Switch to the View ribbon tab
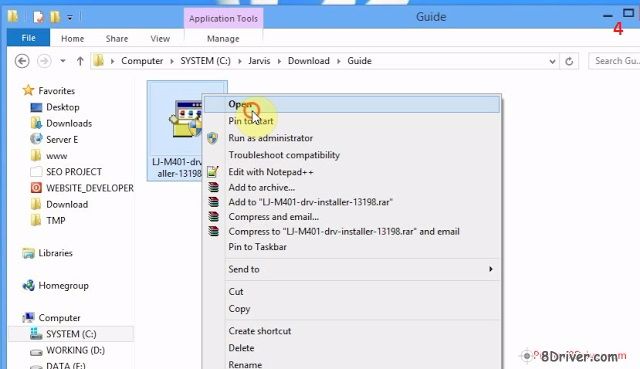The height and width of the screenshot is (369, 640). [x=160, y=38]
